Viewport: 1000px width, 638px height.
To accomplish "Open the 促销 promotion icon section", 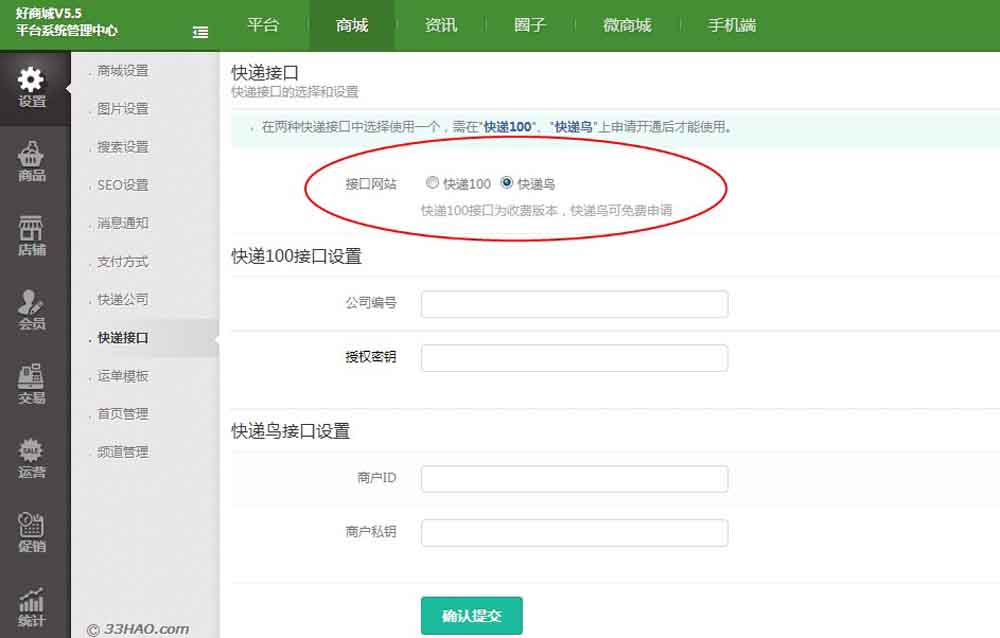I will pos(32,532).
